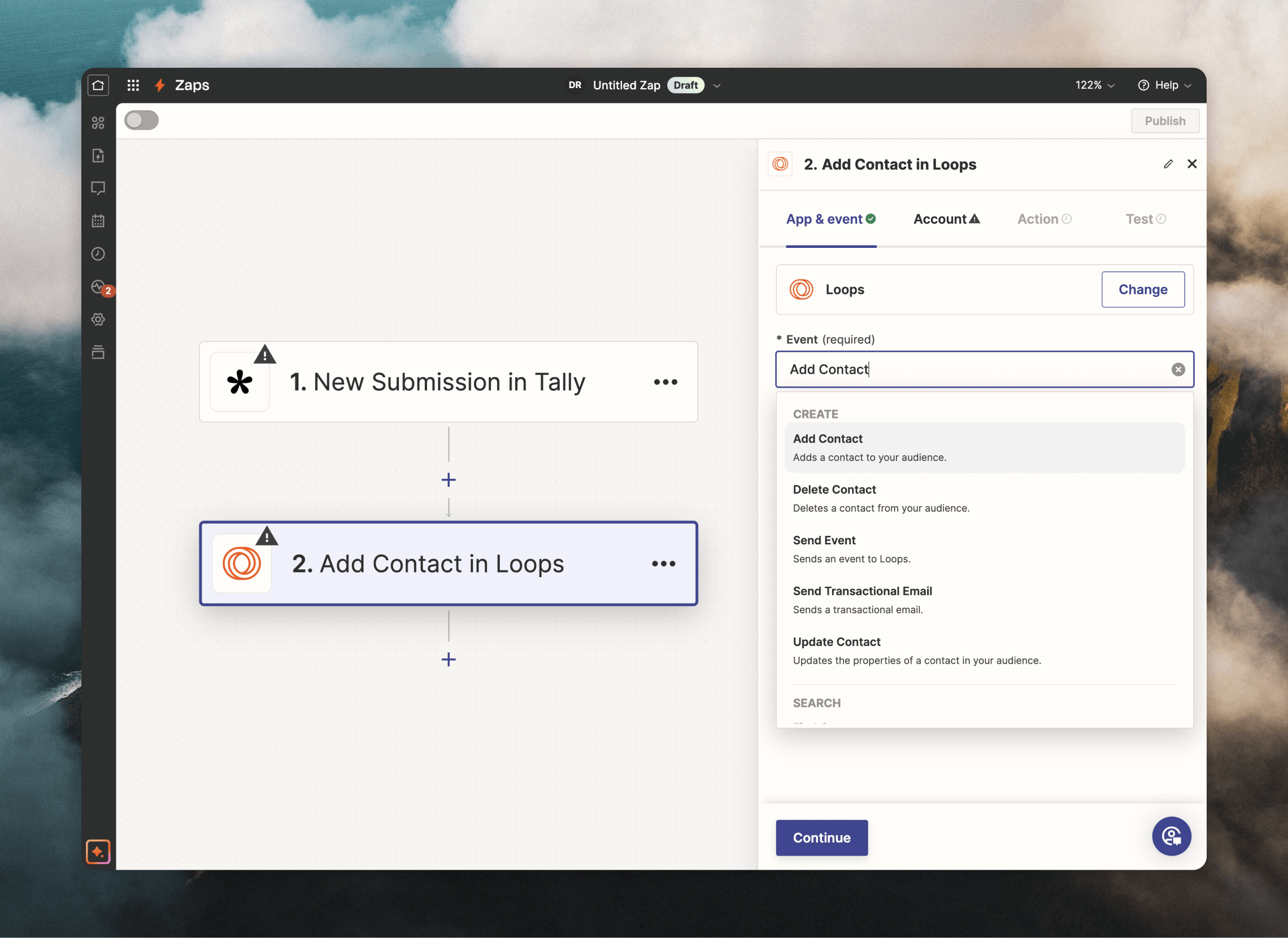Open the document with bolt sidebar icon
1288x938 pixels.
click(x=98, y=155)
